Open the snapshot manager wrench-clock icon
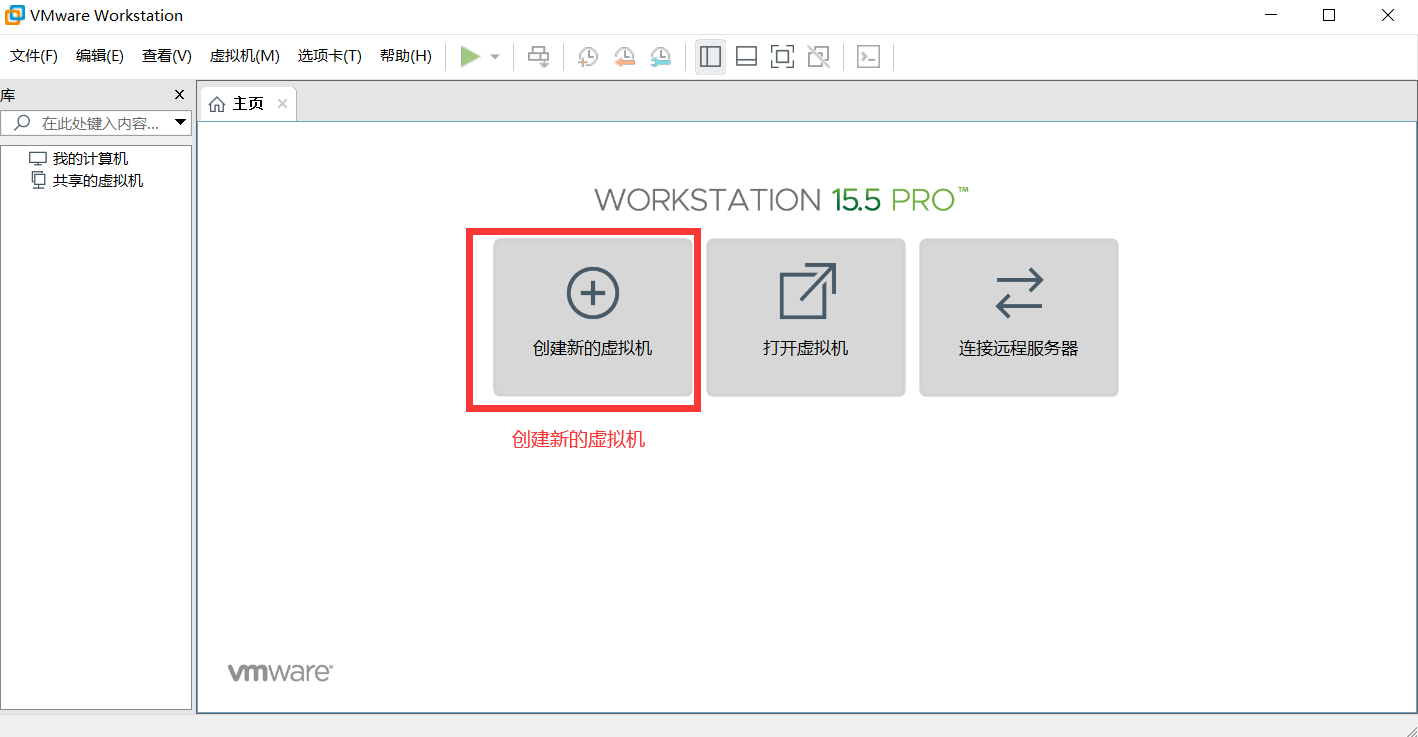This screenshot has width=1418, height=737. tap(660, 57)
